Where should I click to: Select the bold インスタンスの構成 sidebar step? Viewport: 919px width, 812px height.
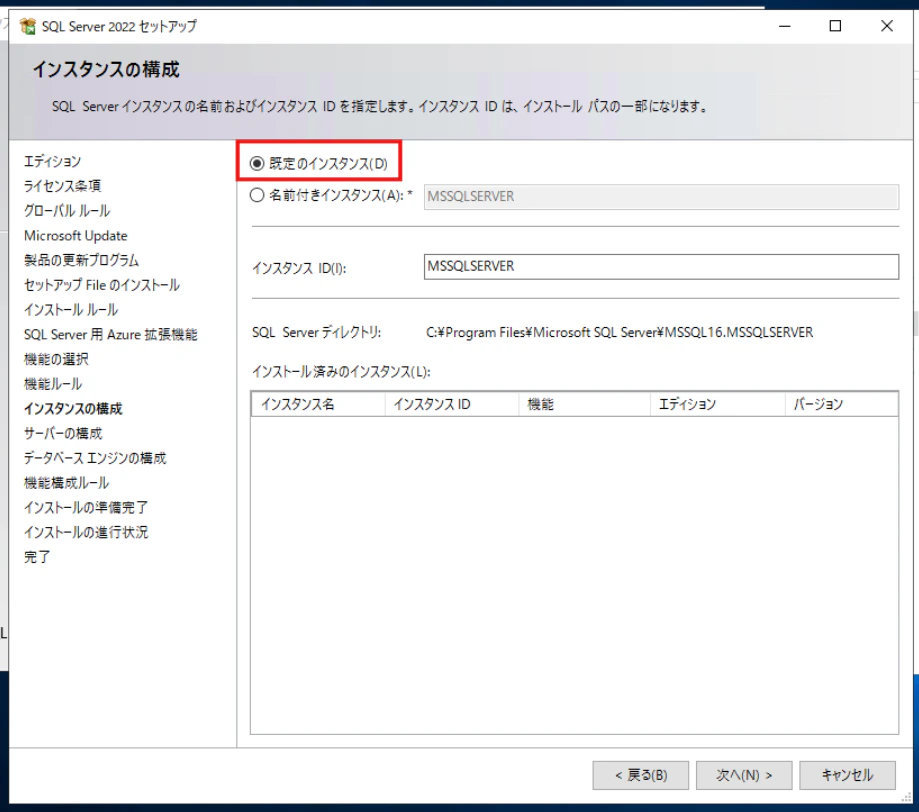[x=73, y=409]
